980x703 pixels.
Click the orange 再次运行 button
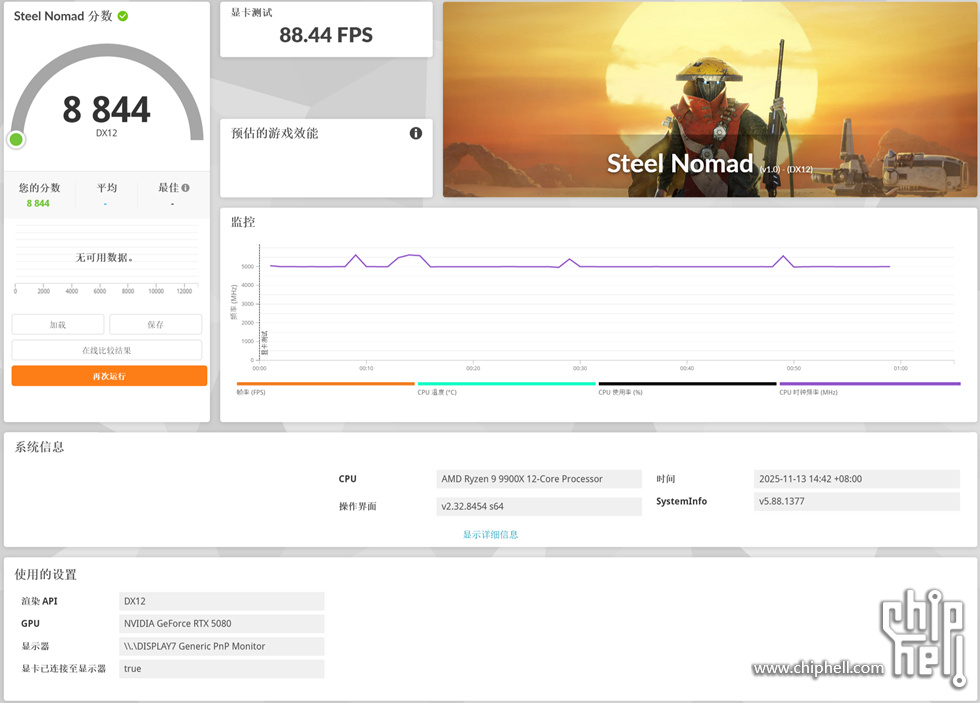[x=109, y=376]
